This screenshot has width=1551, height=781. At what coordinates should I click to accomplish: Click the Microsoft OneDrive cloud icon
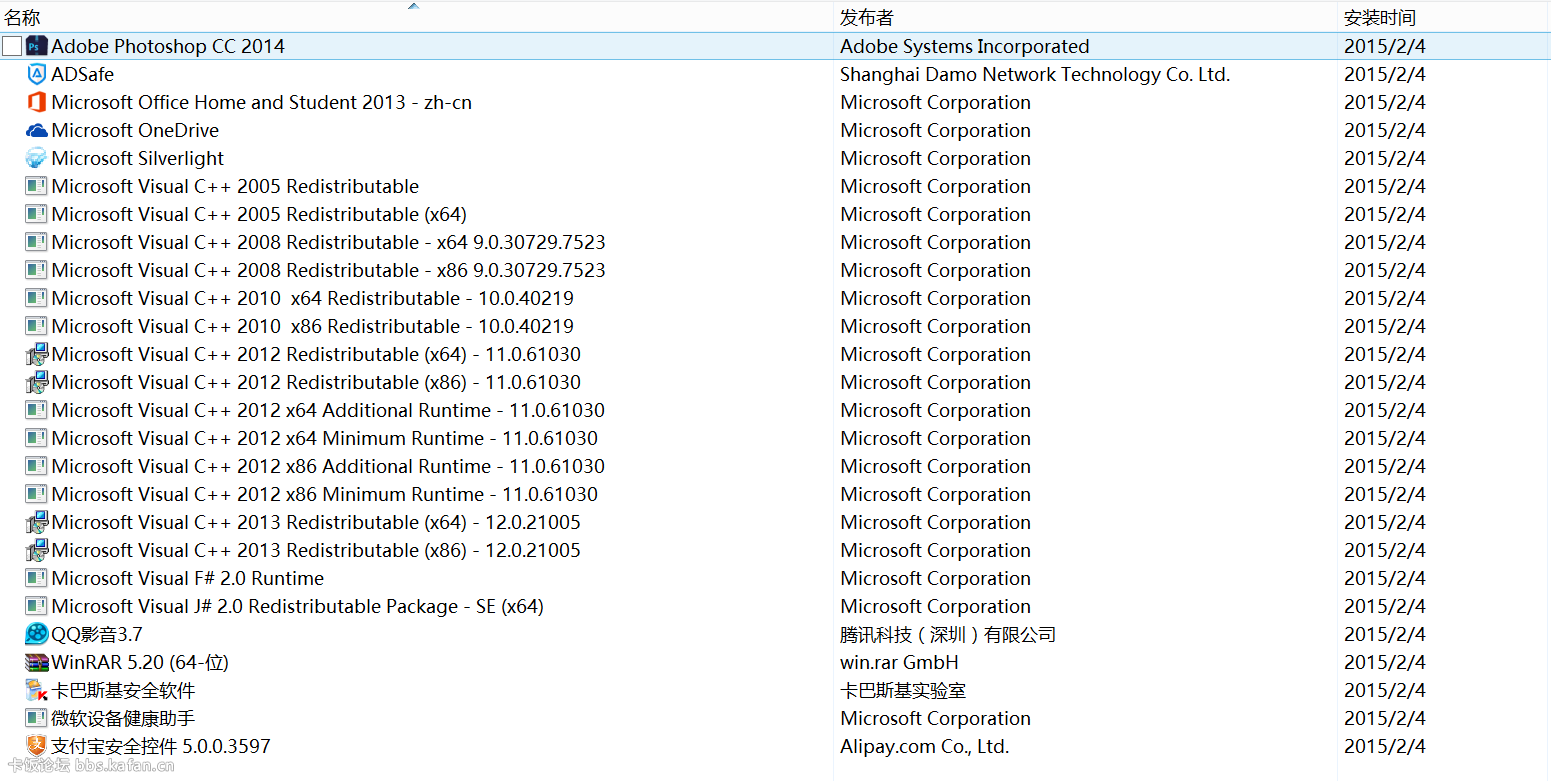click(x=37, y=130)
